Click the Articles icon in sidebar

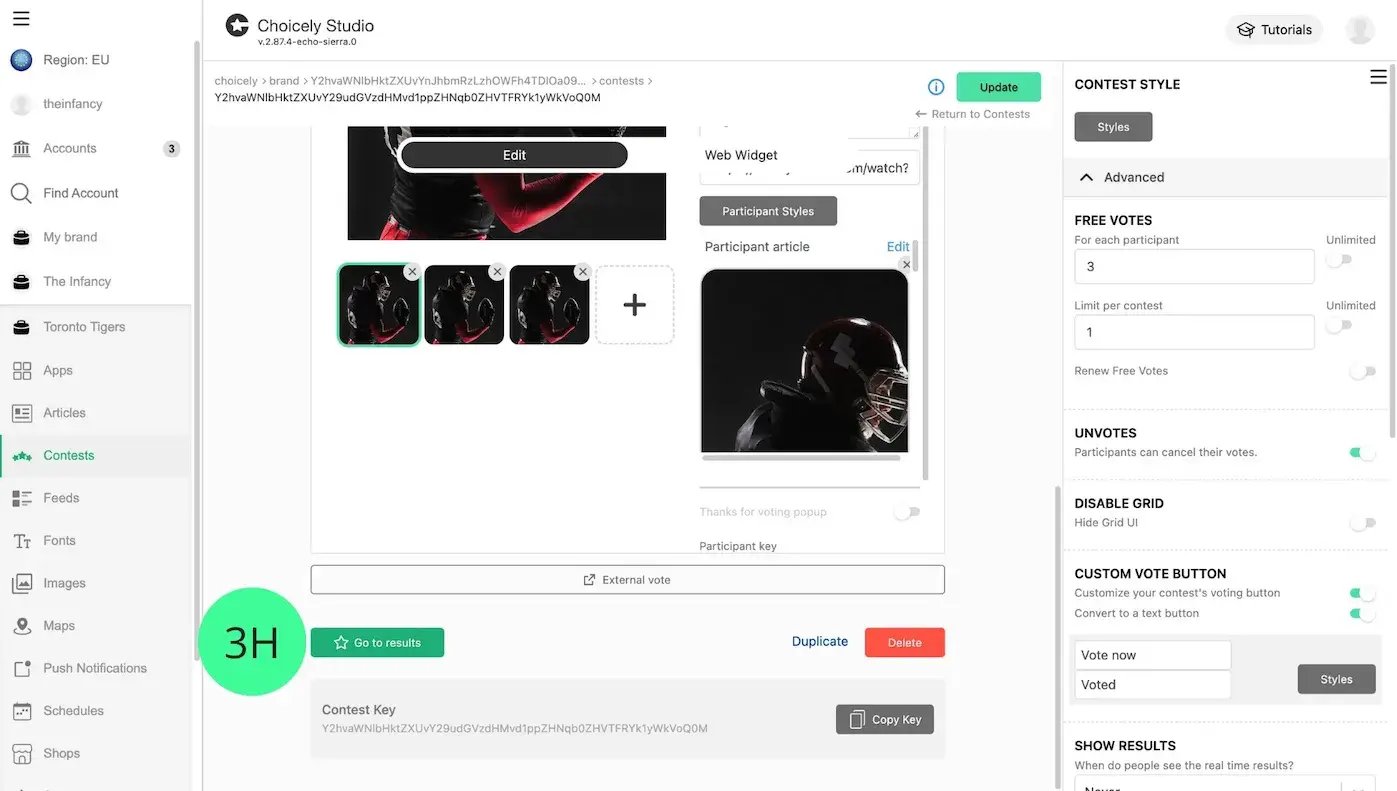coord(22,413)
